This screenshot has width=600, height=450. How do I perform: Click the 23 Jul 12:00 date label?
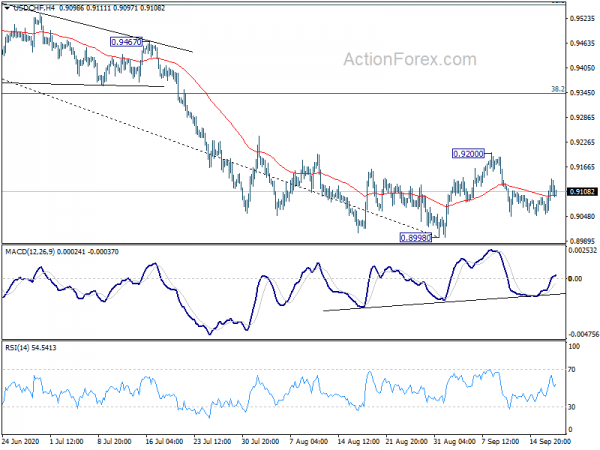(212, 441)
